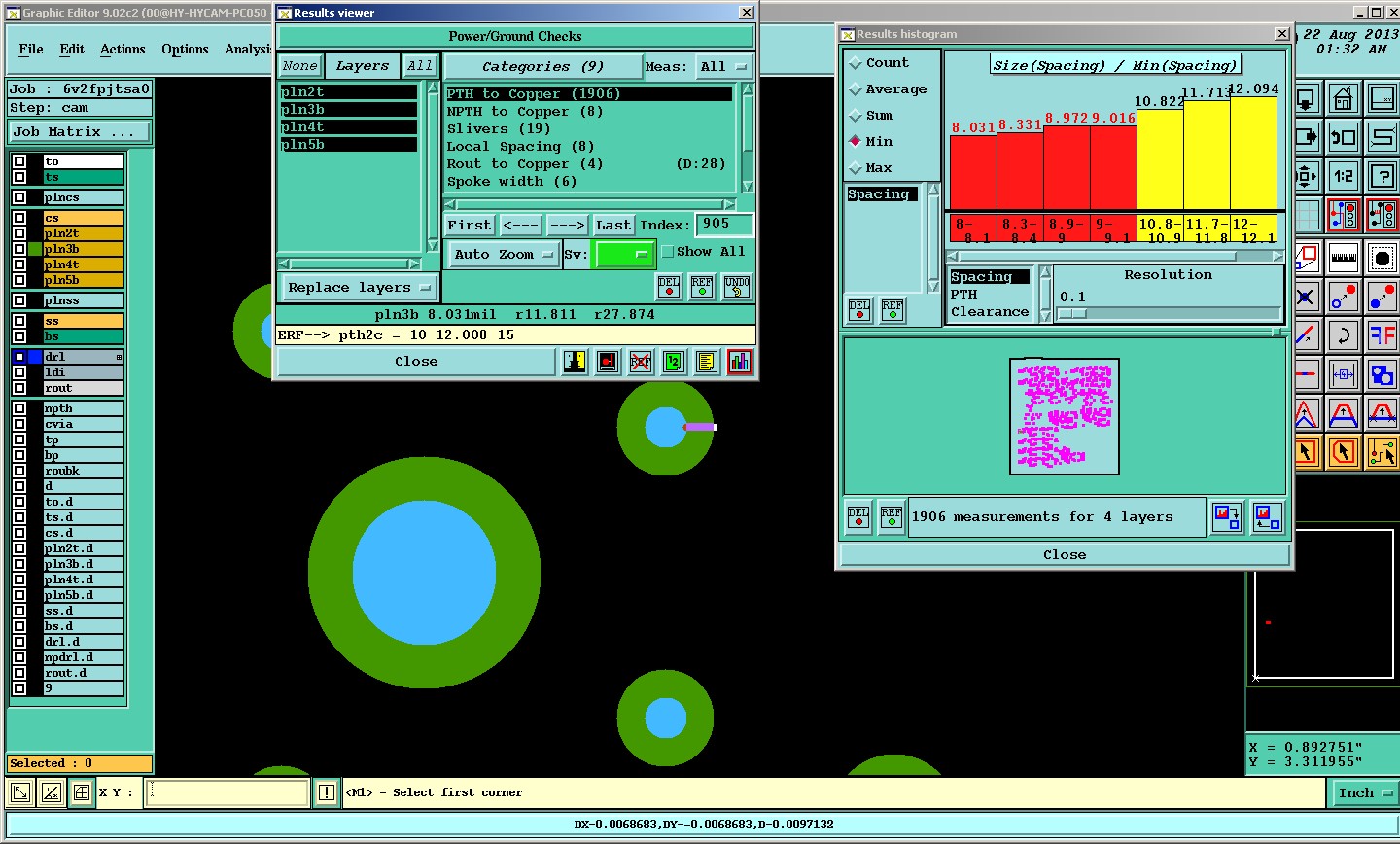Click histogram scrollbar left arrow
Image resolution: width=1400 pixels, height=844 pixels.
[x=953, y=257]
